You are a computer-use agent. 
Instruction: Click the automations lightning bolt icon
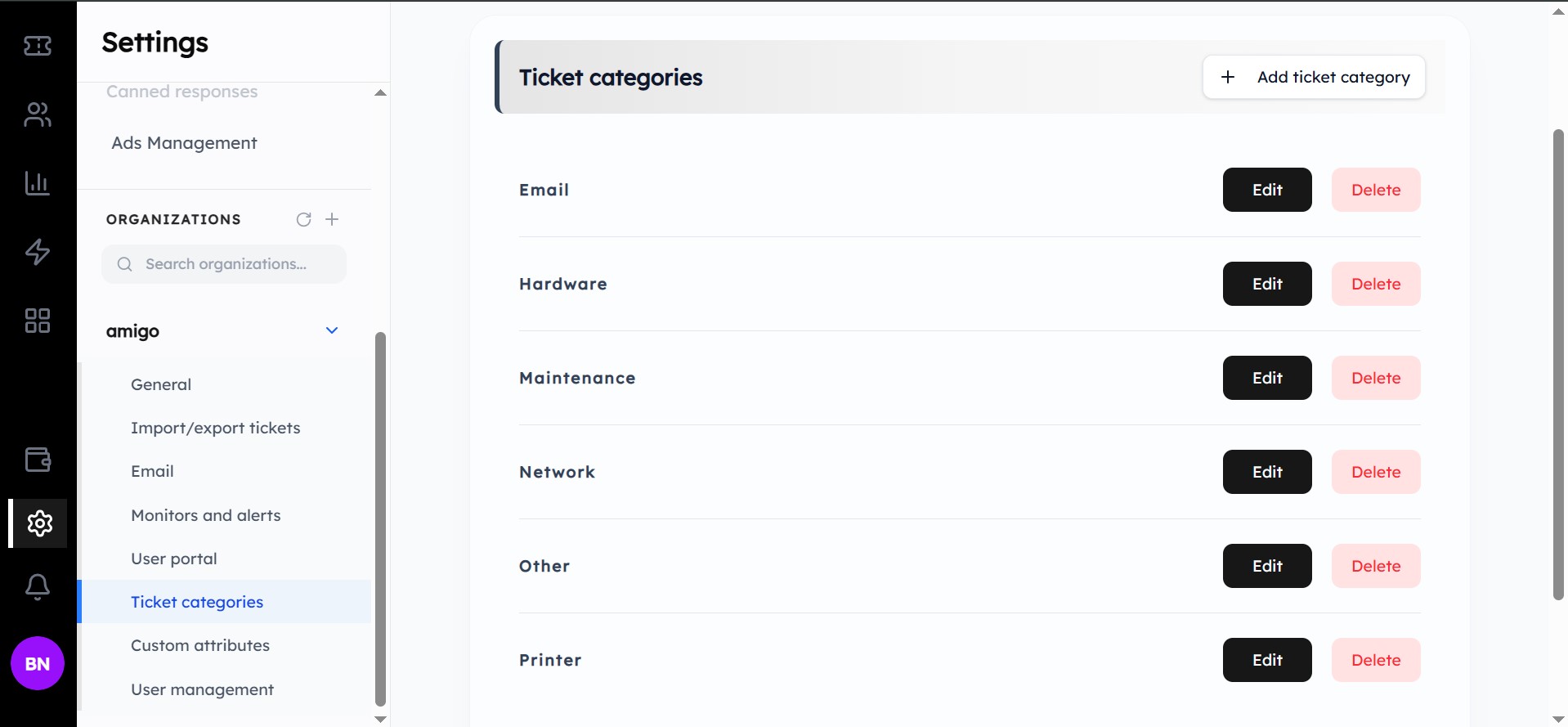click(37, 252)
